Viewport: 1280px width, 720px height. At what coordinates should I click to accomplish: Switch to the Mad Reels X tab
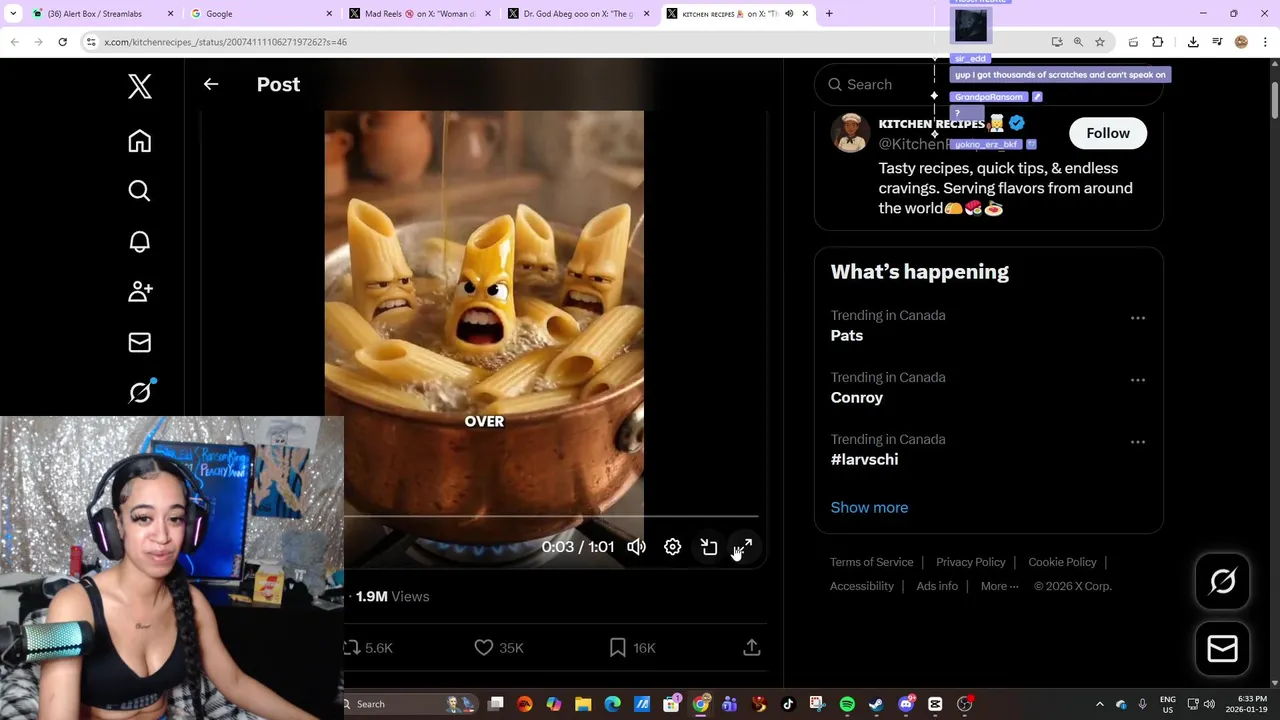420,14
